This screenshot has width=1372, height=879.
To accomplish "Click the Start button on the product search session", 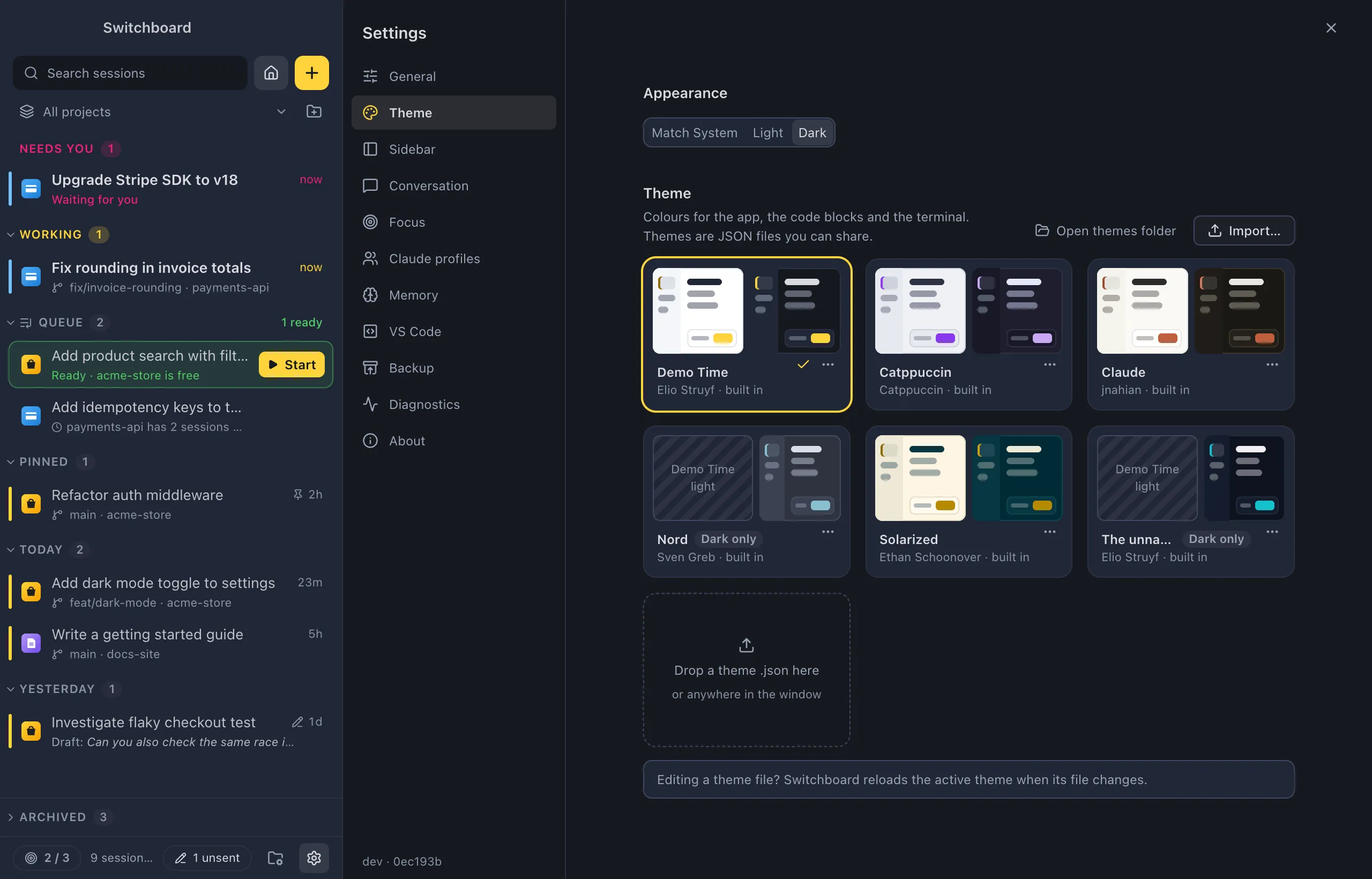I will pos(292,364).
